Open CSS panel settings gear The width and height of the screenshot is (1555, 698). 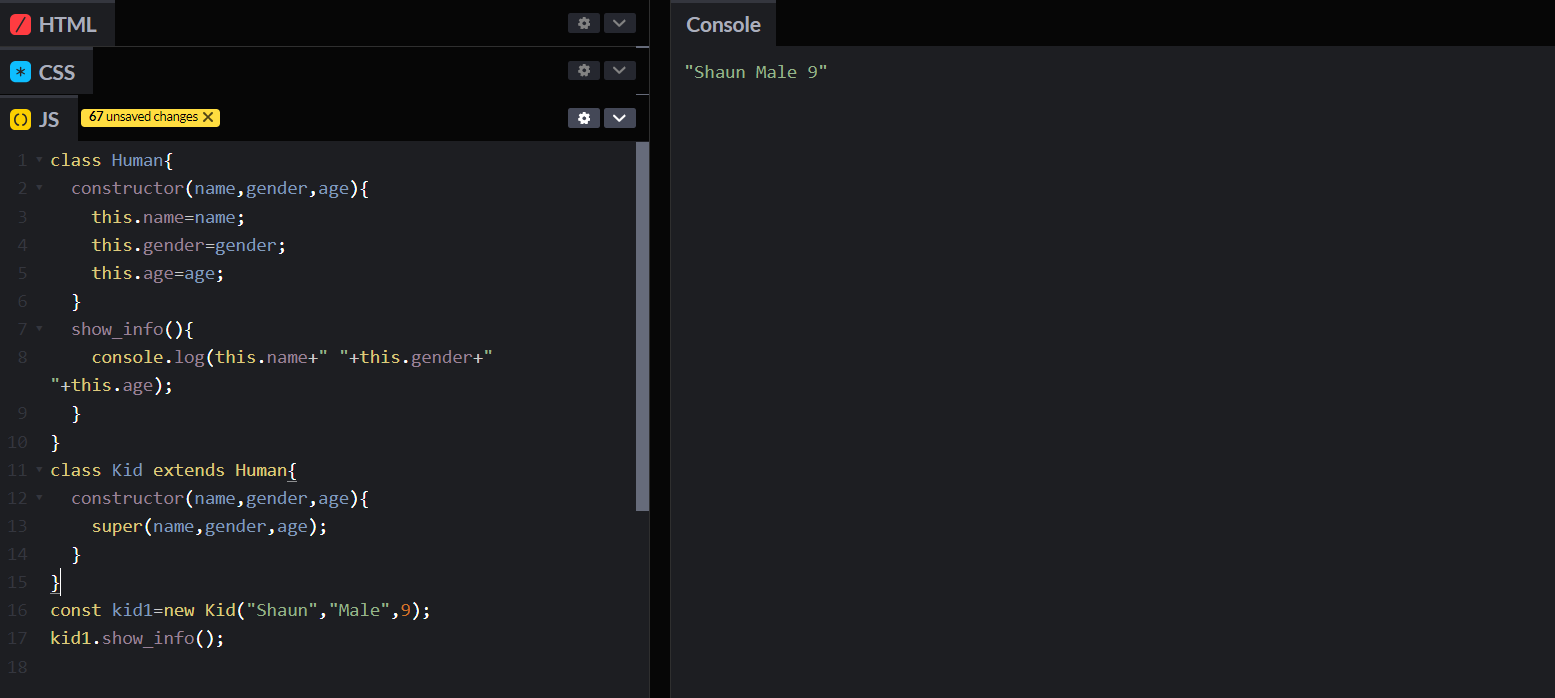(x=584, y=70)
